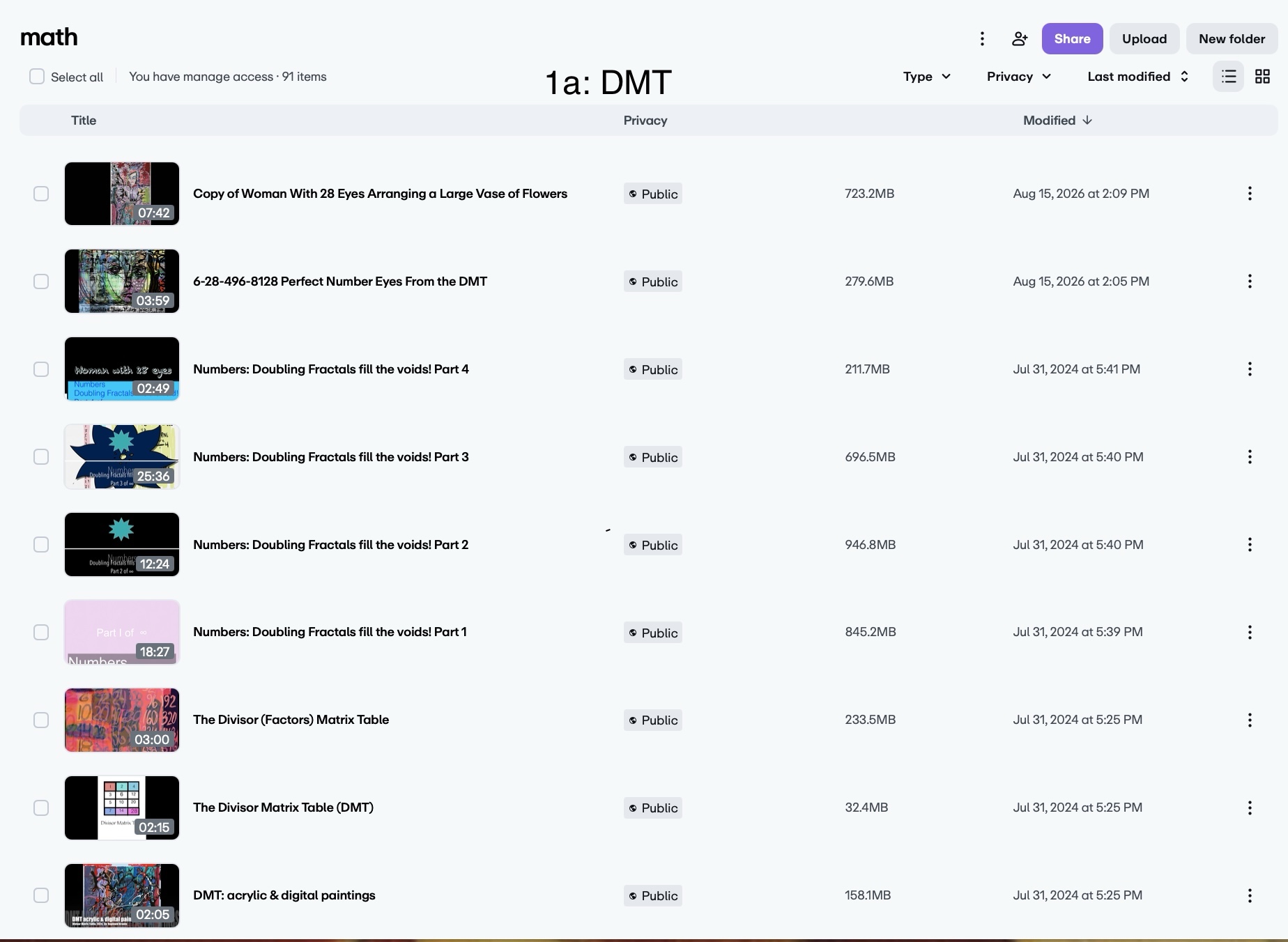Tick checkbox for Copy of Woman With 28 Eyes
The width and height of the screenshot is (1288, 942).
41,194
